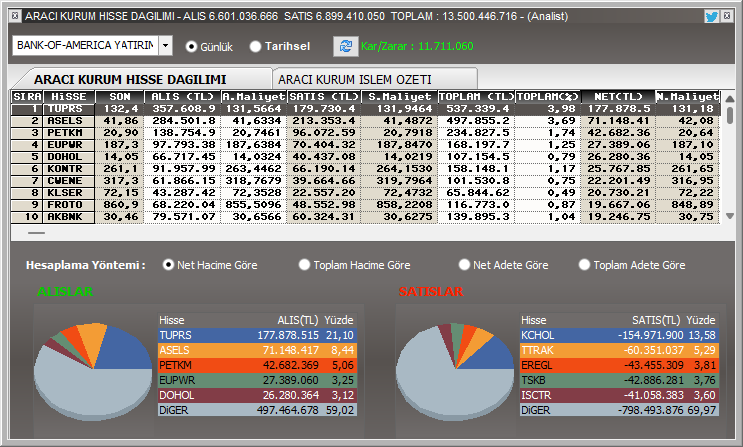Sort by S.Maliyet column header
The image size is (743, 447).
coord(399,97)
